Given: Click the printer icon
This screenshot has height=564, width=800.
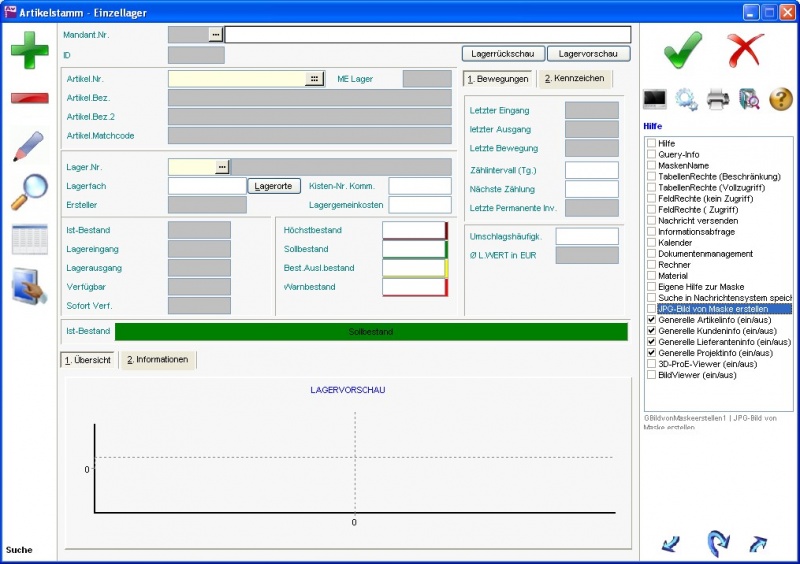Looking at the screenshot, I should [717, 99].
